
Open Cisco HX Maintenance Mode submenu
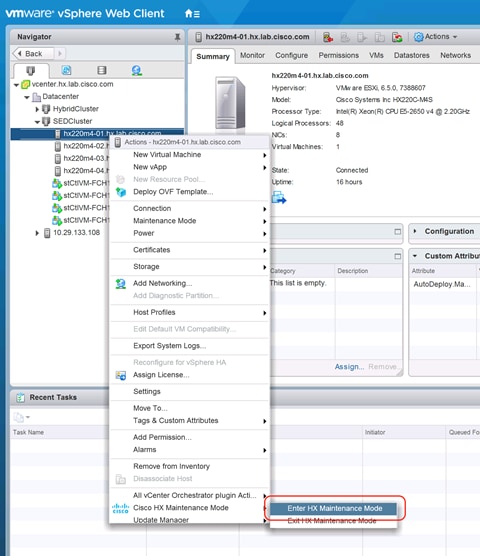click(190, 508)
